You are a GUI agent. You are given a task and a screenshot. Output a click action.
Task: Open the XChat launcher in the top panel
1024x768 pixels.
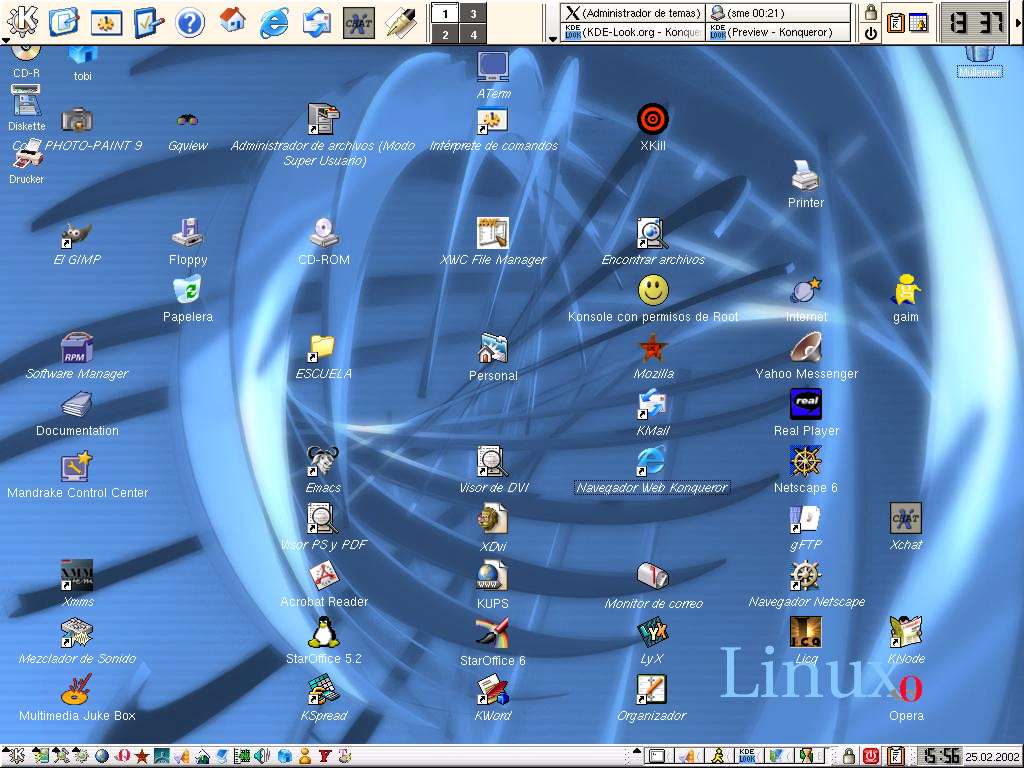359,23
